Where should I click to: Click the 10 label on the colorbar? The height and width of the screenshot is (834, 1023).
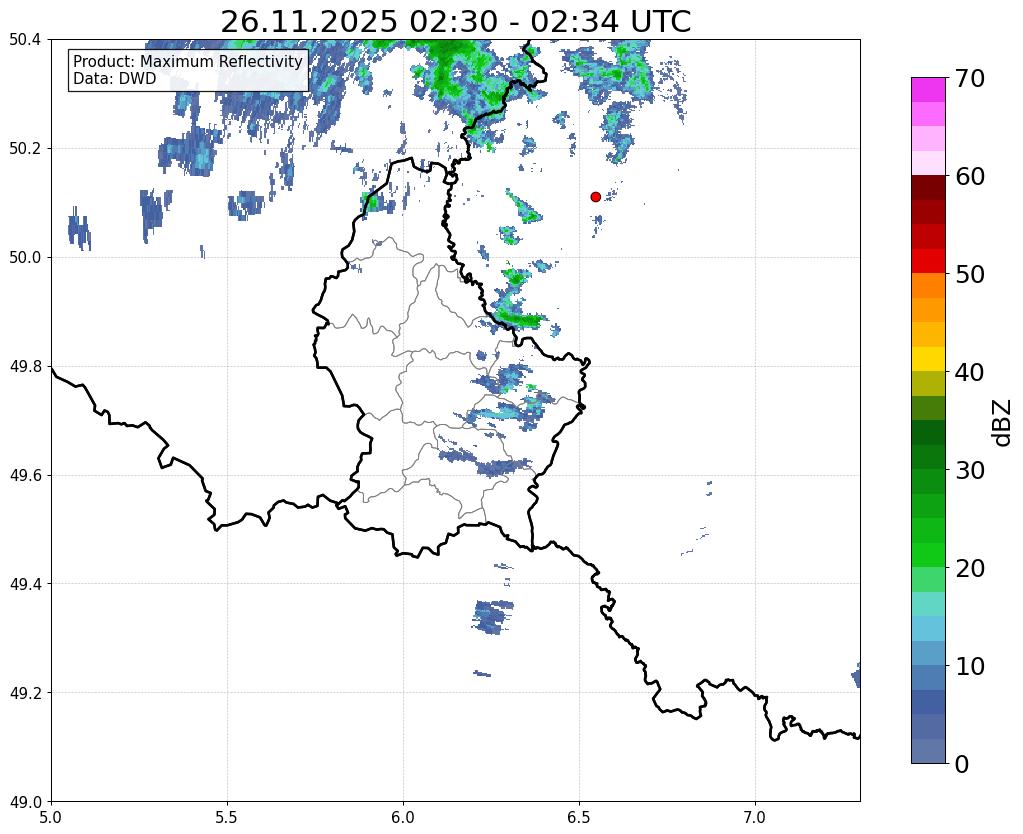pyautogui.click(x=970, y=666)
